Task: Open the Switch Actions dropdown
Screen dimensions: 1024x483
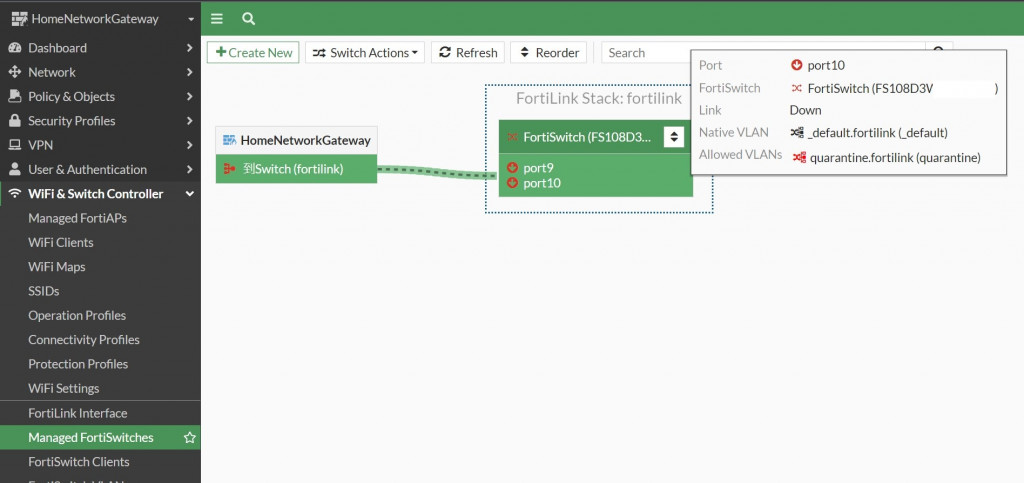Action: pyautogui.click(x=365, y=53)
